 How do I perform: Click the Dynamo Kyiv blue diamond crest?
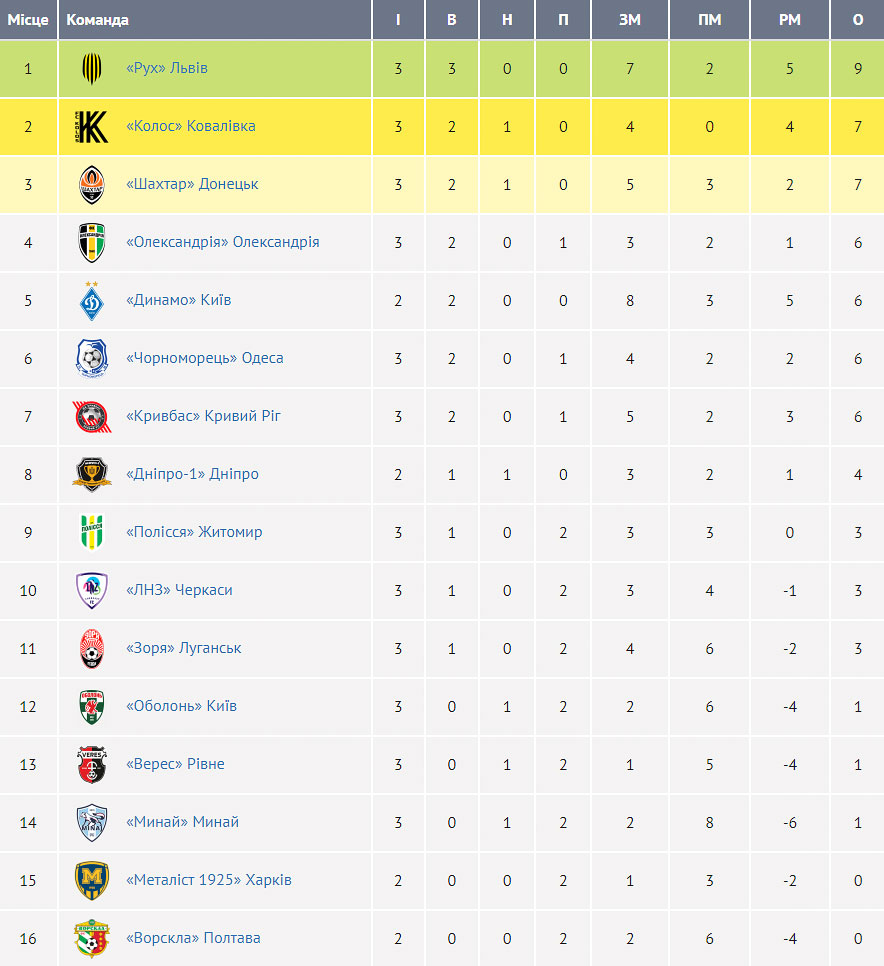pyautogui.click(x=92, y=301)
